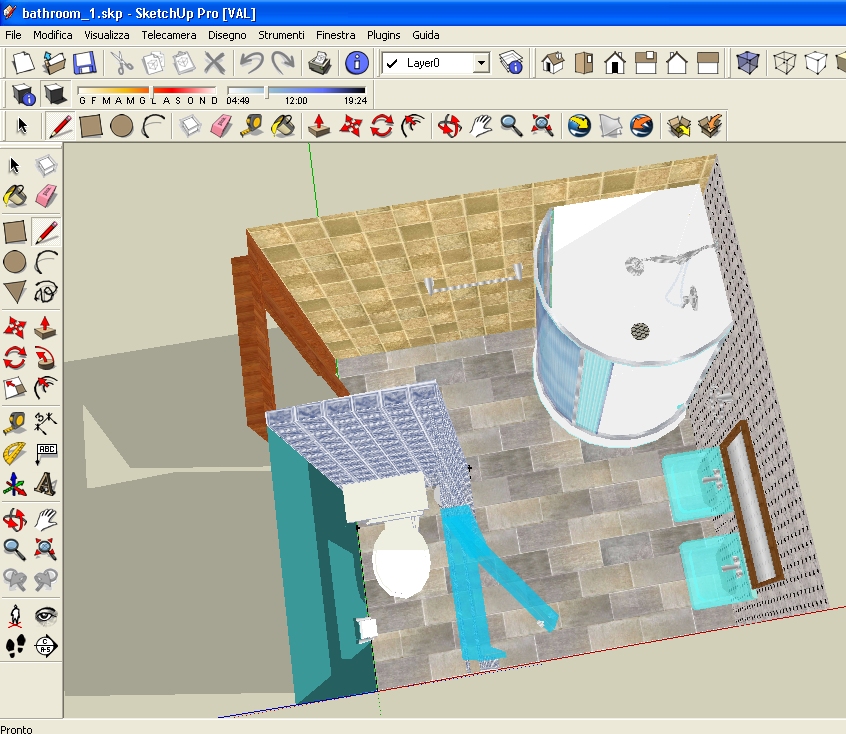Click the Open file folder icon

(x=54, y=63)
